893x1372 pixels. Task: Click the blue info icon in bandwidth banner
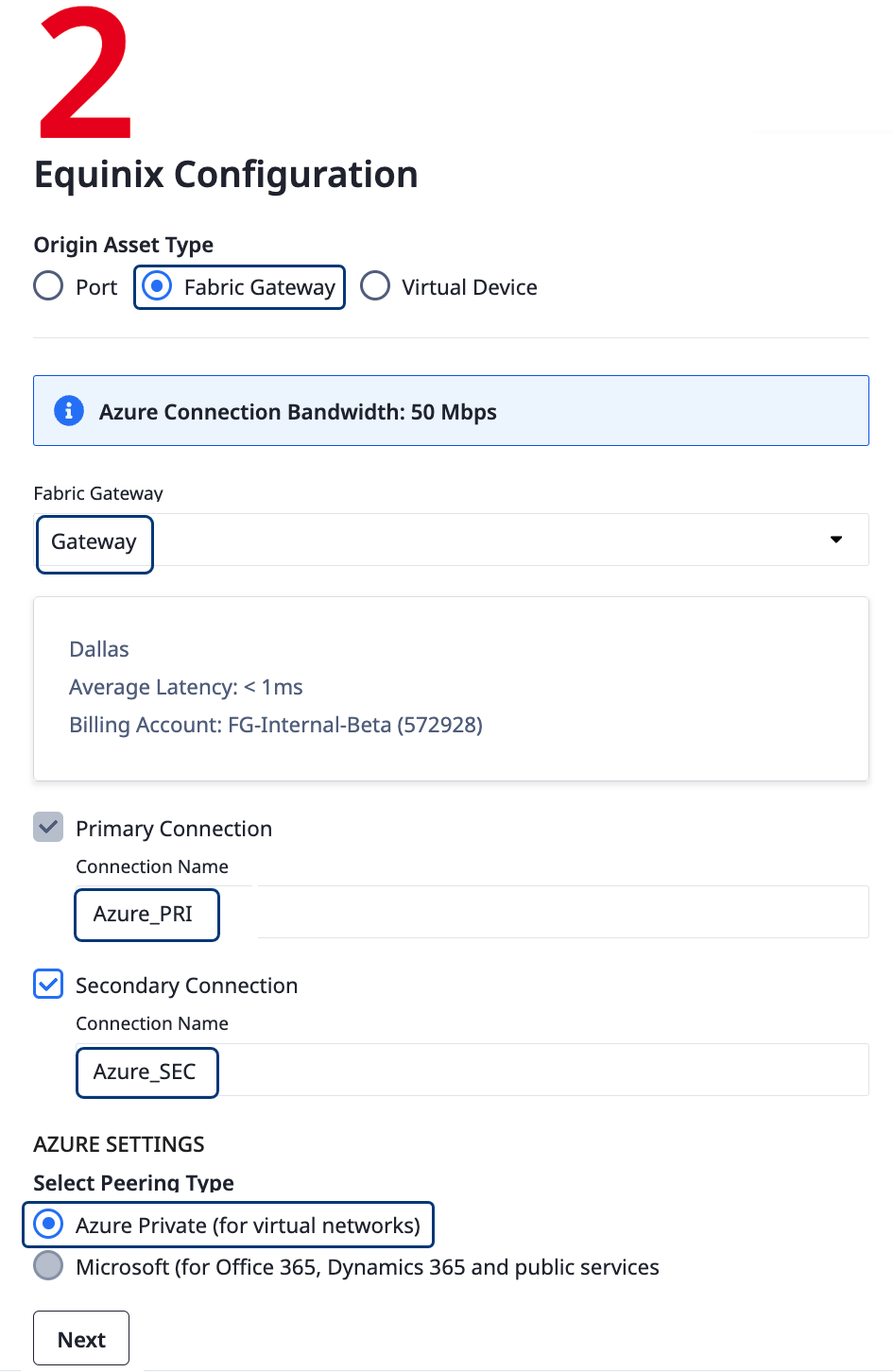68,411
